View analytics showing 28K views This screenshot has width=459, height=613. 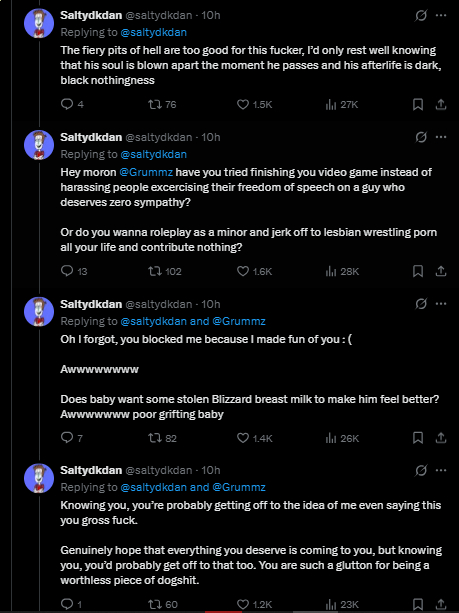coord(342,271)
